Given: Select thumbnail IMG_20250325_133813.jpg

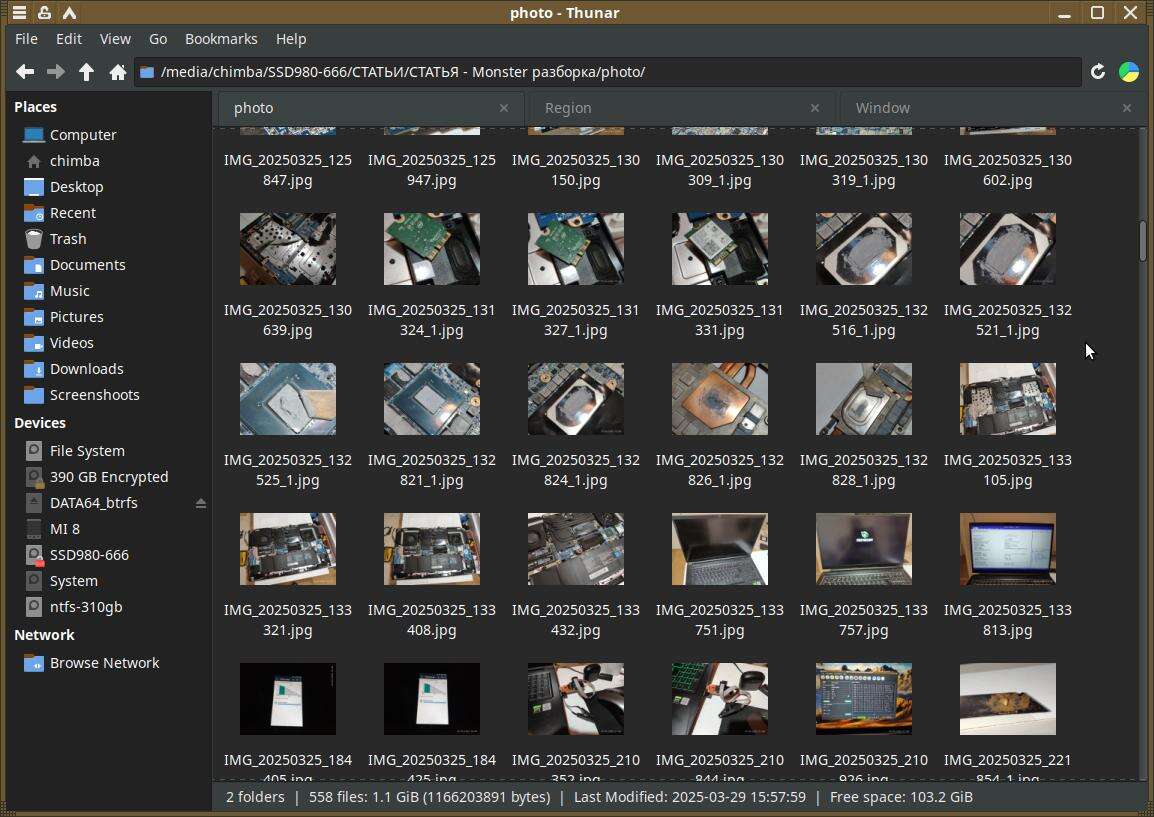Looking at the screenshot, I should 1007,549.
